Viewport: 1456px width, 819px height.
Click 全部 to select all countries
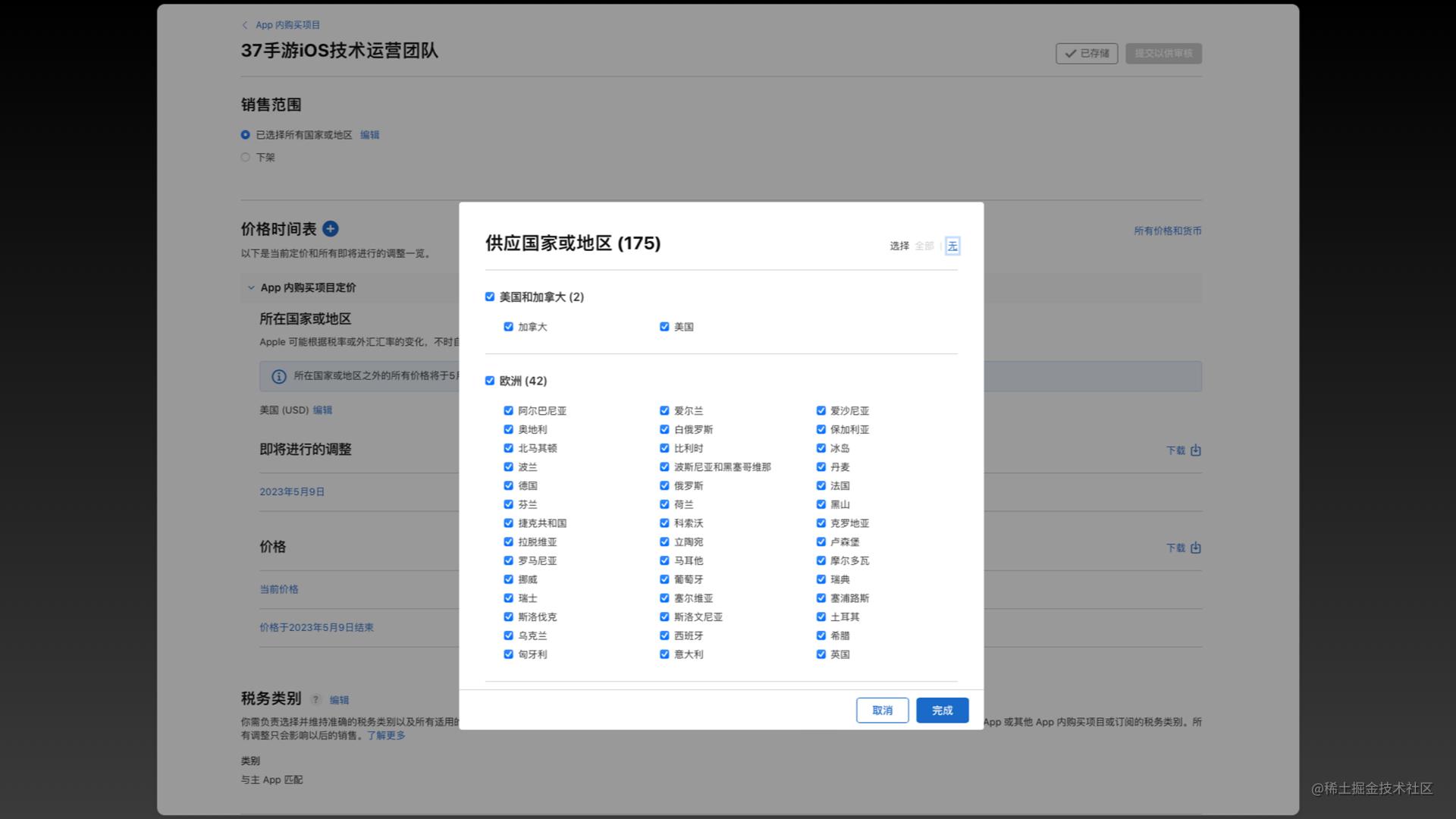tap(924, 246)
